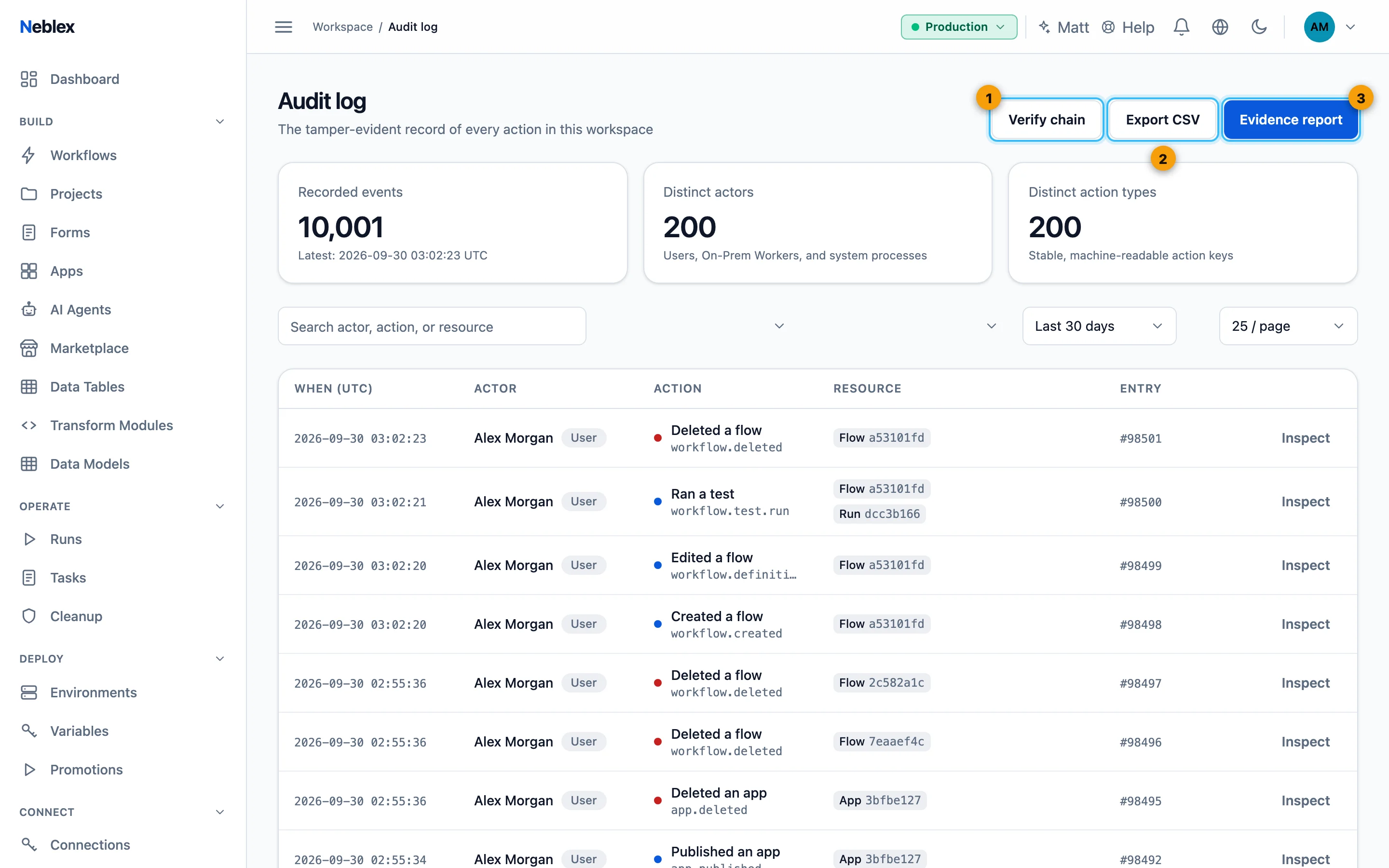Screen dimensions: 1389x868
Task: Collapse the BUILD sidebar section
Action: (x=219, y=122)
